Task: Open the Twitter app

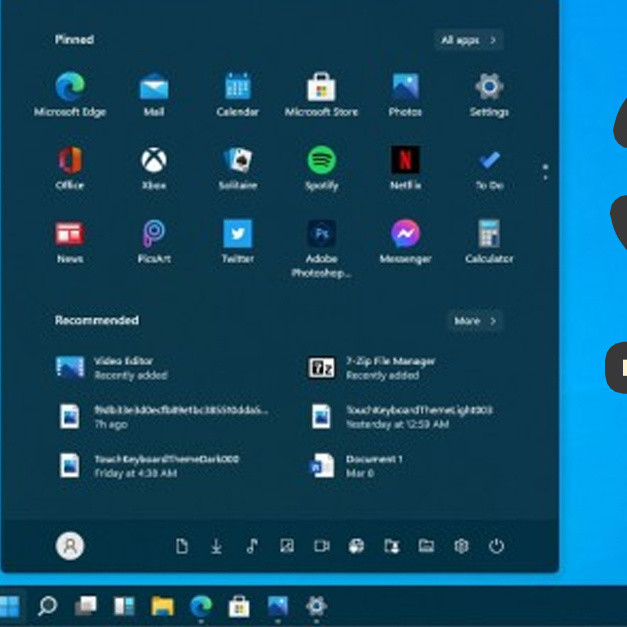Action: [238, 241]
